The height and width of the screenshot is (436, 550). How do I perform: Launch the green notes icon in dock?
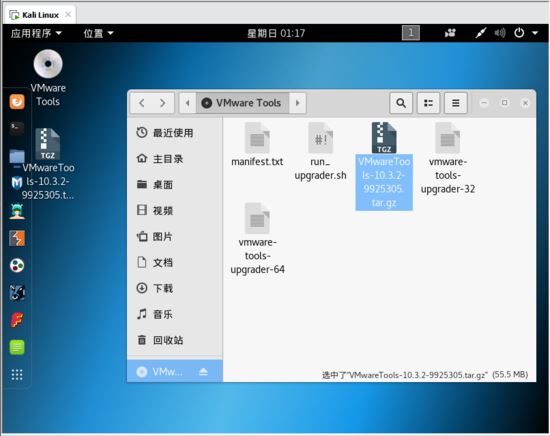tap(17, 347)
